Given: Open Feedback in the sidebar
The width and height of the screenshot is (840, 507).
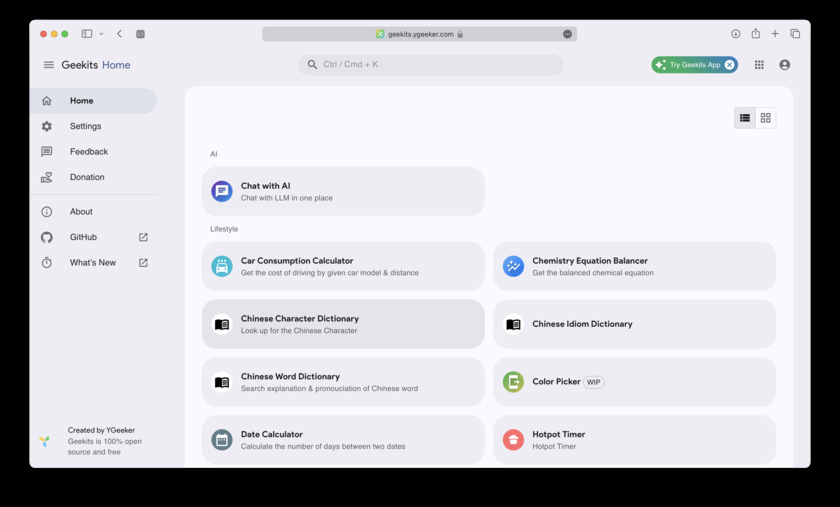Looking at the screenshot, I should coord(93,152).
